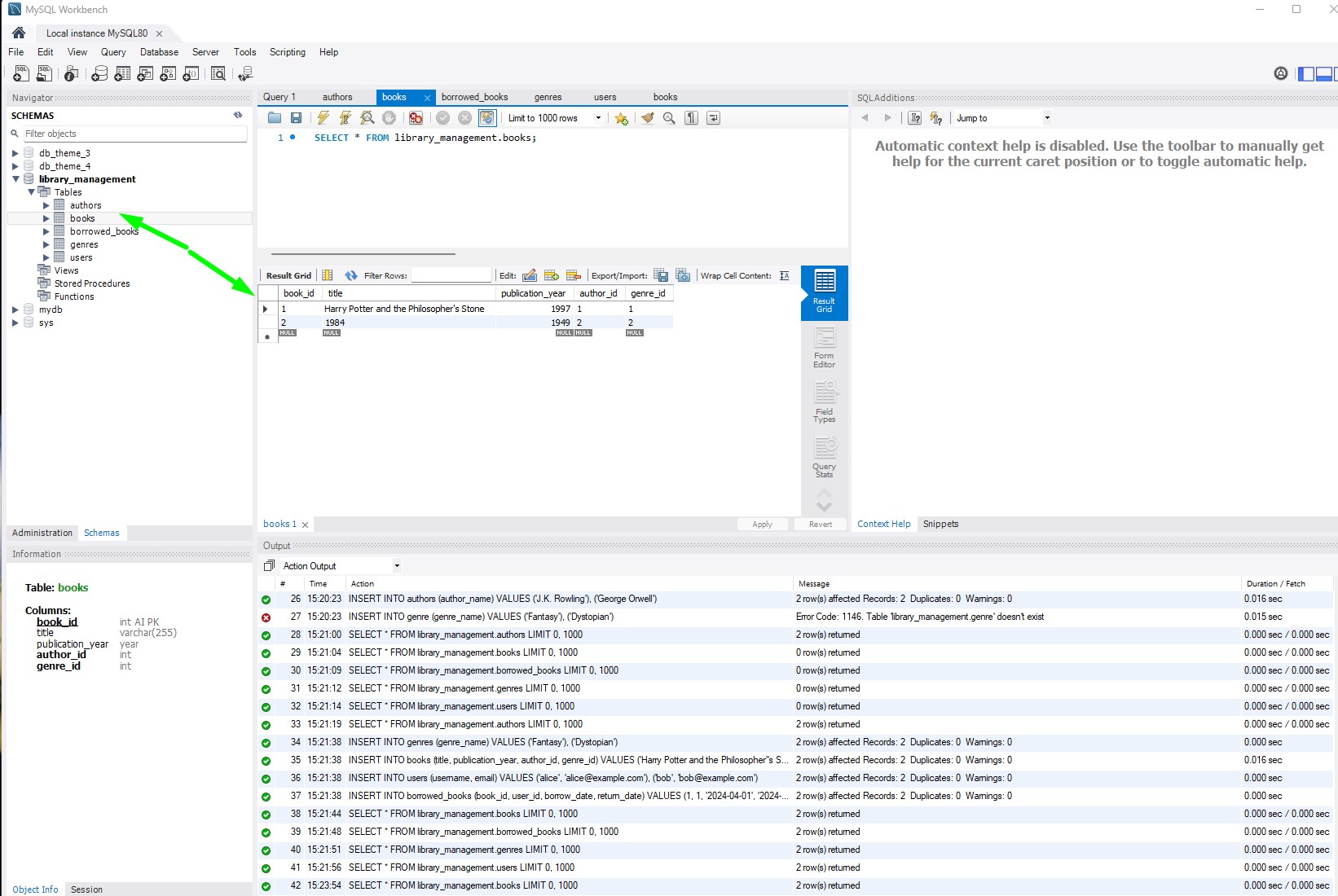This screenshot has height=896, width=1338.
Task: Execute statement under cursor icon
Action: point(346,118)
